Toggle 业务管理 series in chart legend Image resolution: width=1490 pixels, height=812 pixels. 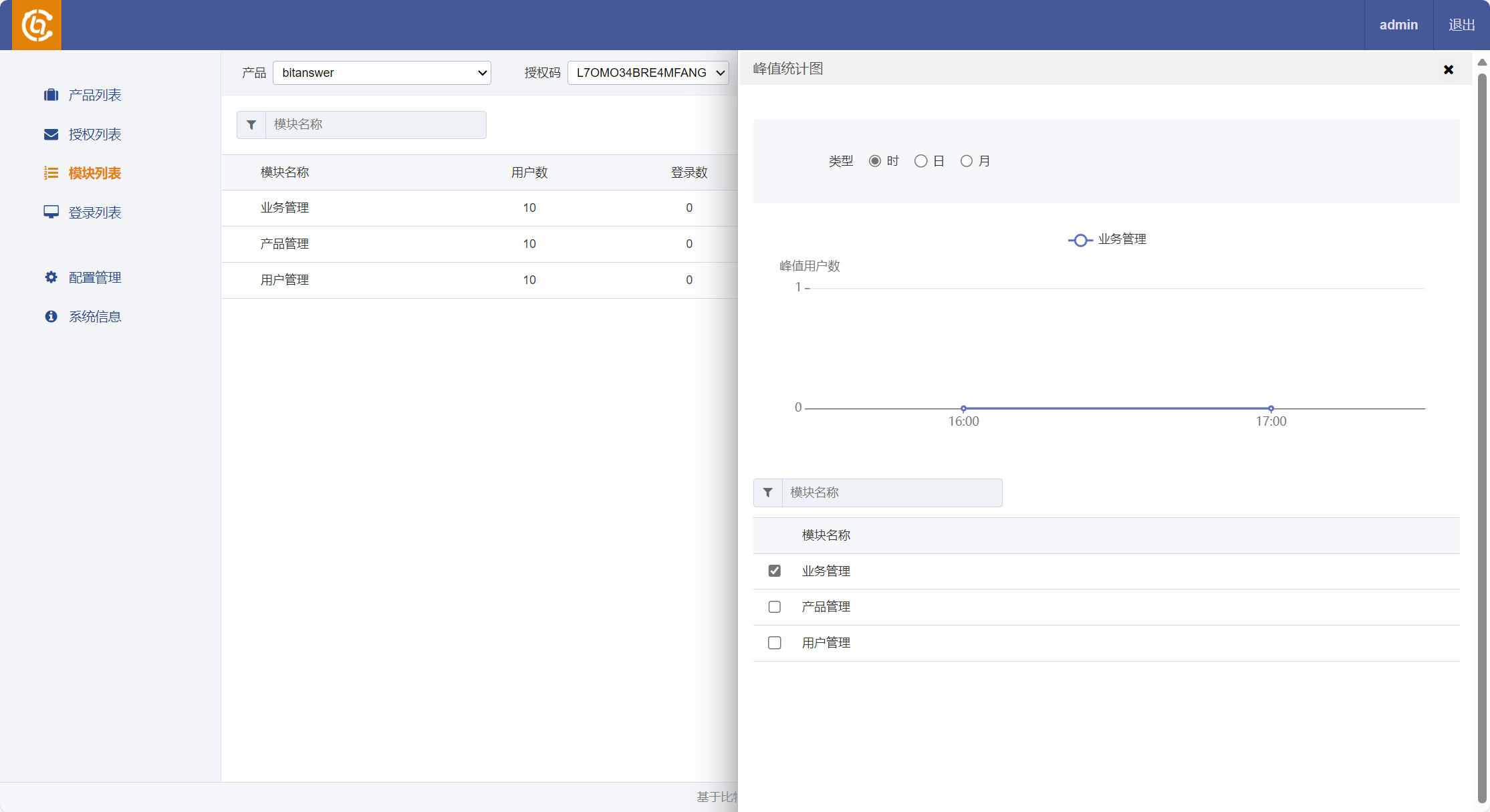pyautogui.click(x=1107, y=239)
